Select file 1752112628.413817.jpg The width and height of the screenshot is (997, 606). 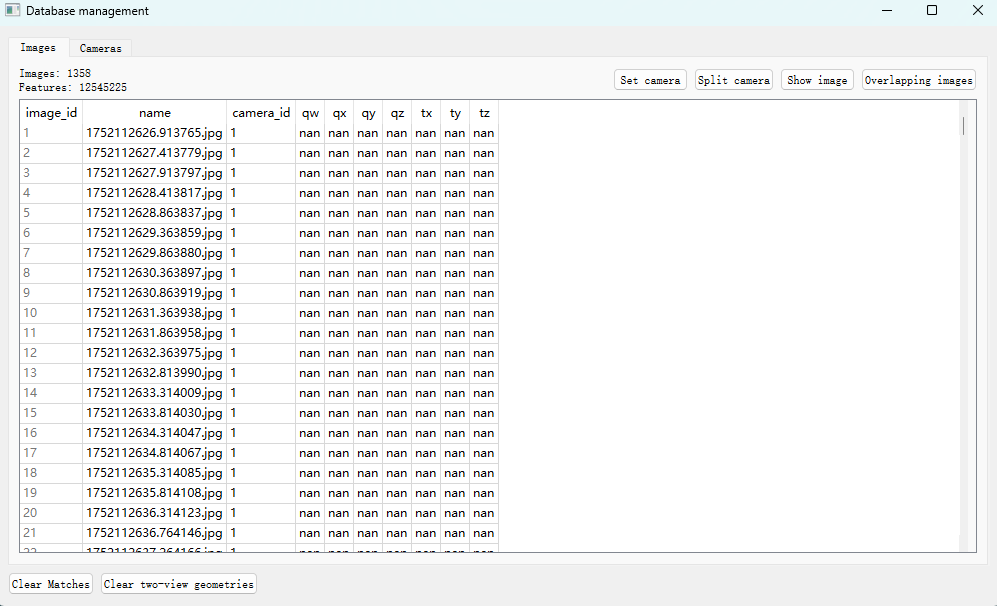tap(155, 193)
